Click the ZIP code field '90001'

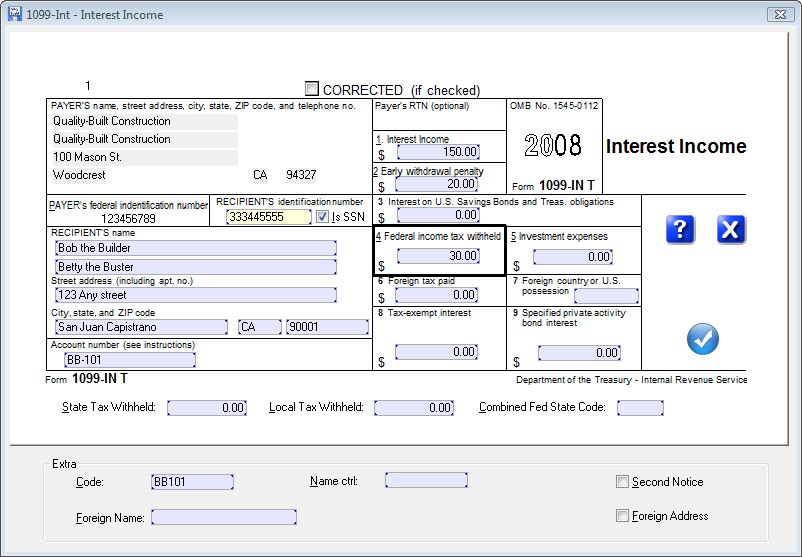[327, 327]
